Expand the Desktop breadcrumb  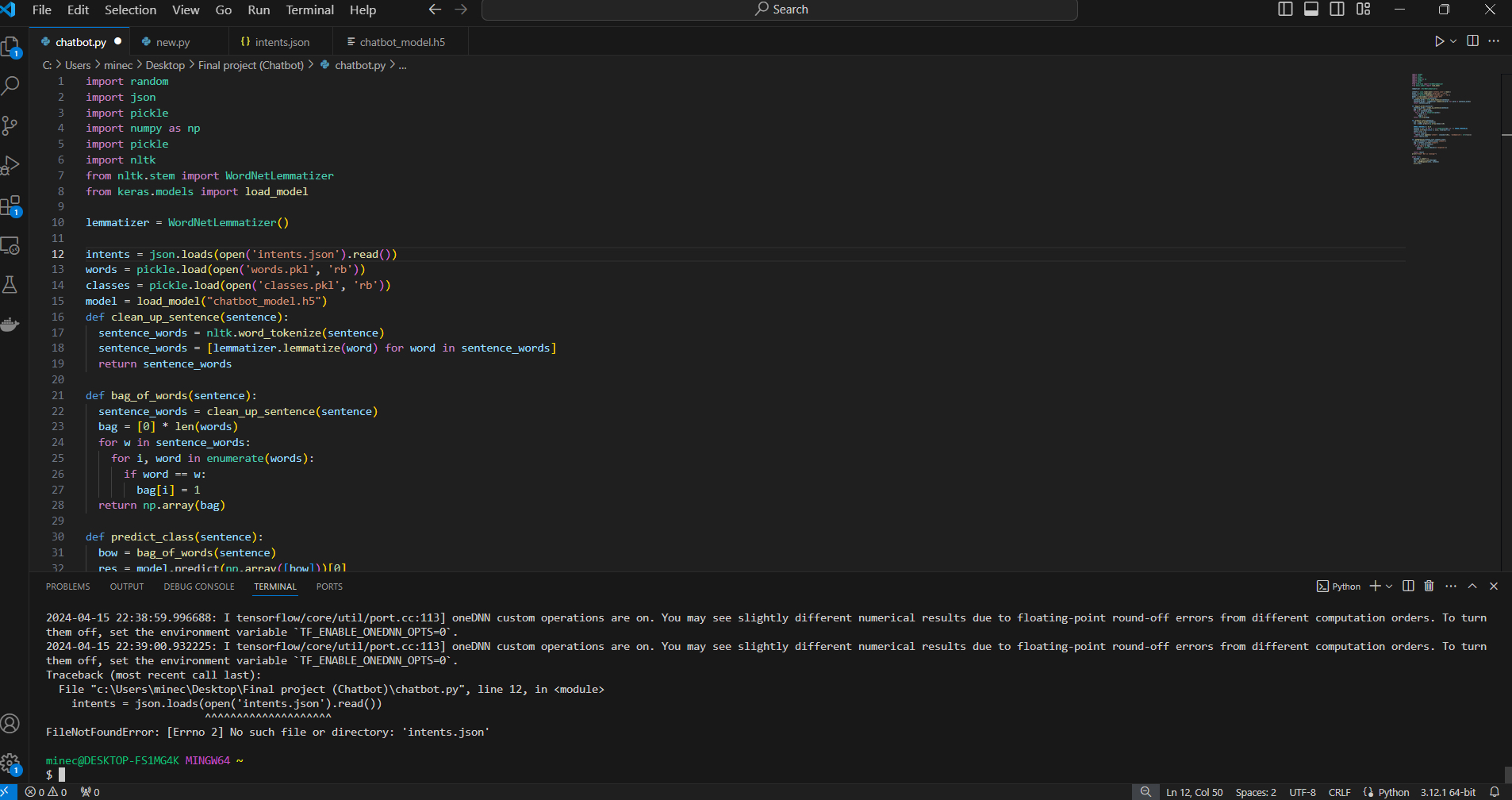[x=165, y=65]
